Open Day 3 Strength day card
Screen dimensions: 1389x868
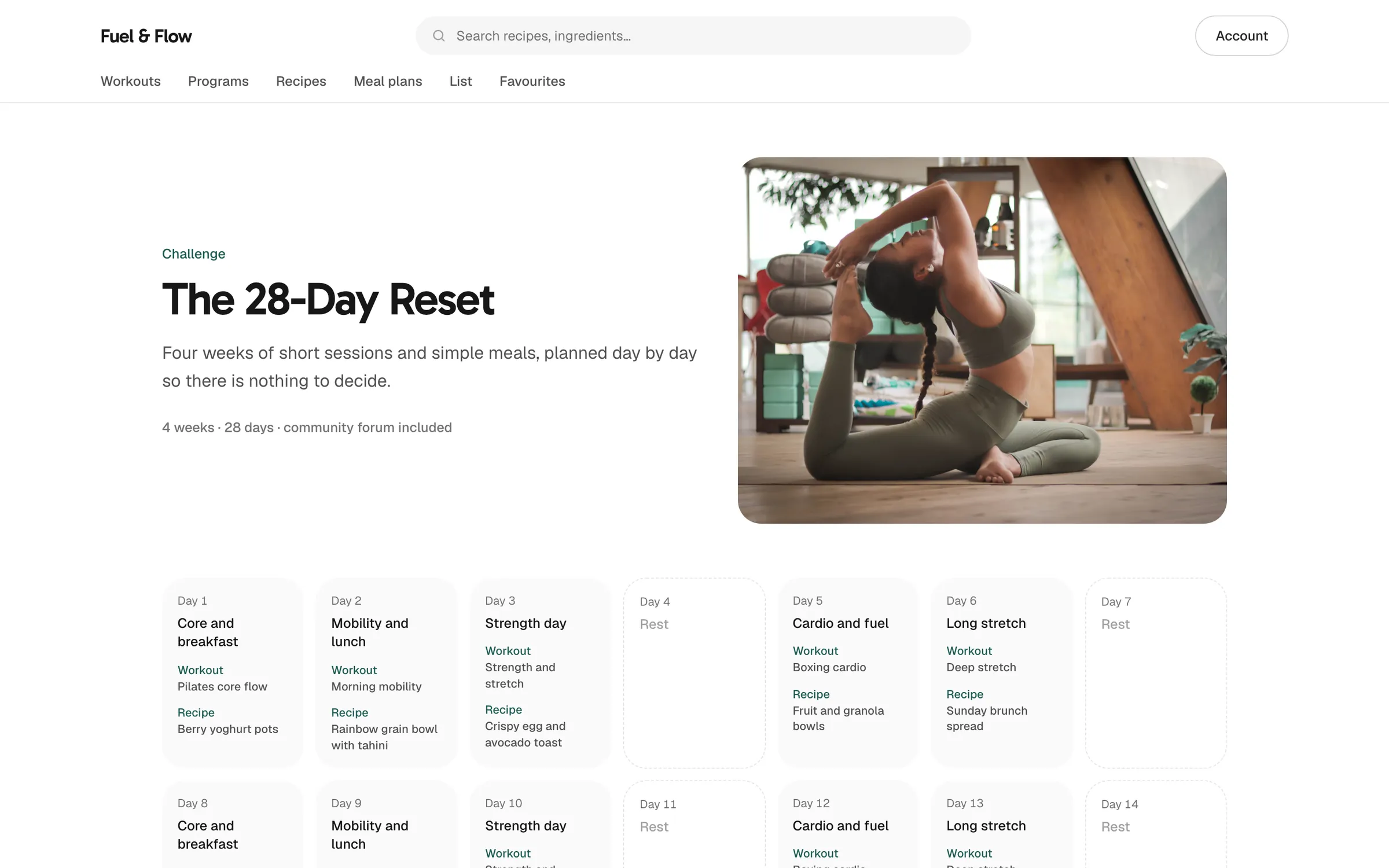point(540,672)
